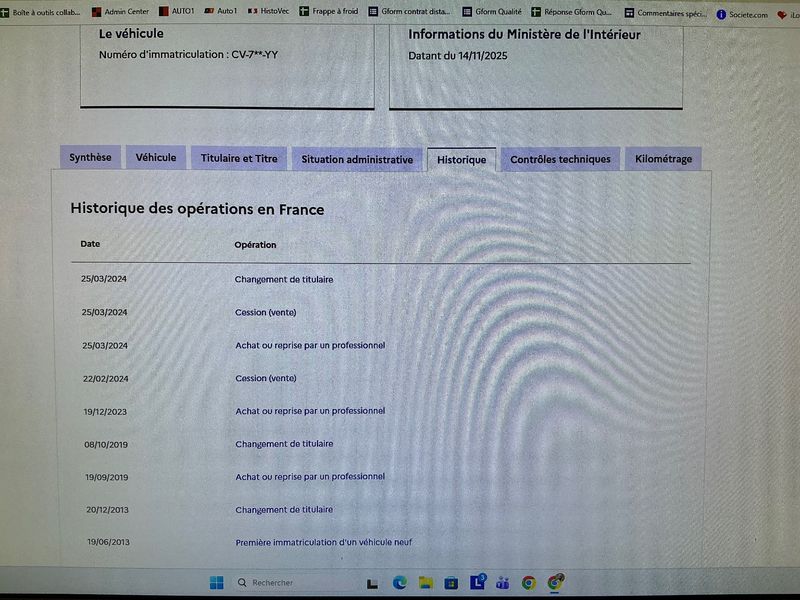The height and width of the screenshot is (600, 800).
Task: Open the Gform Qualité bookmark
Action: (x=491, y=12)
